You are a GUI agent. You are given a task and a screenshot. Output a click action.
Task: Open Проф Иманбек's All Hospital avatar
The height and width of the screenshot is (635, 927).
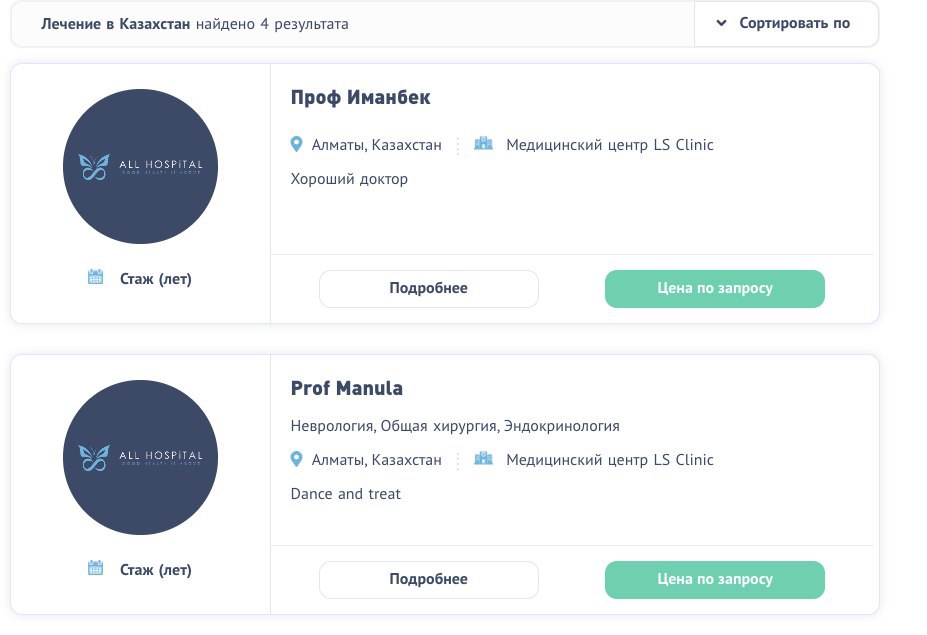(x=140, y=166)
